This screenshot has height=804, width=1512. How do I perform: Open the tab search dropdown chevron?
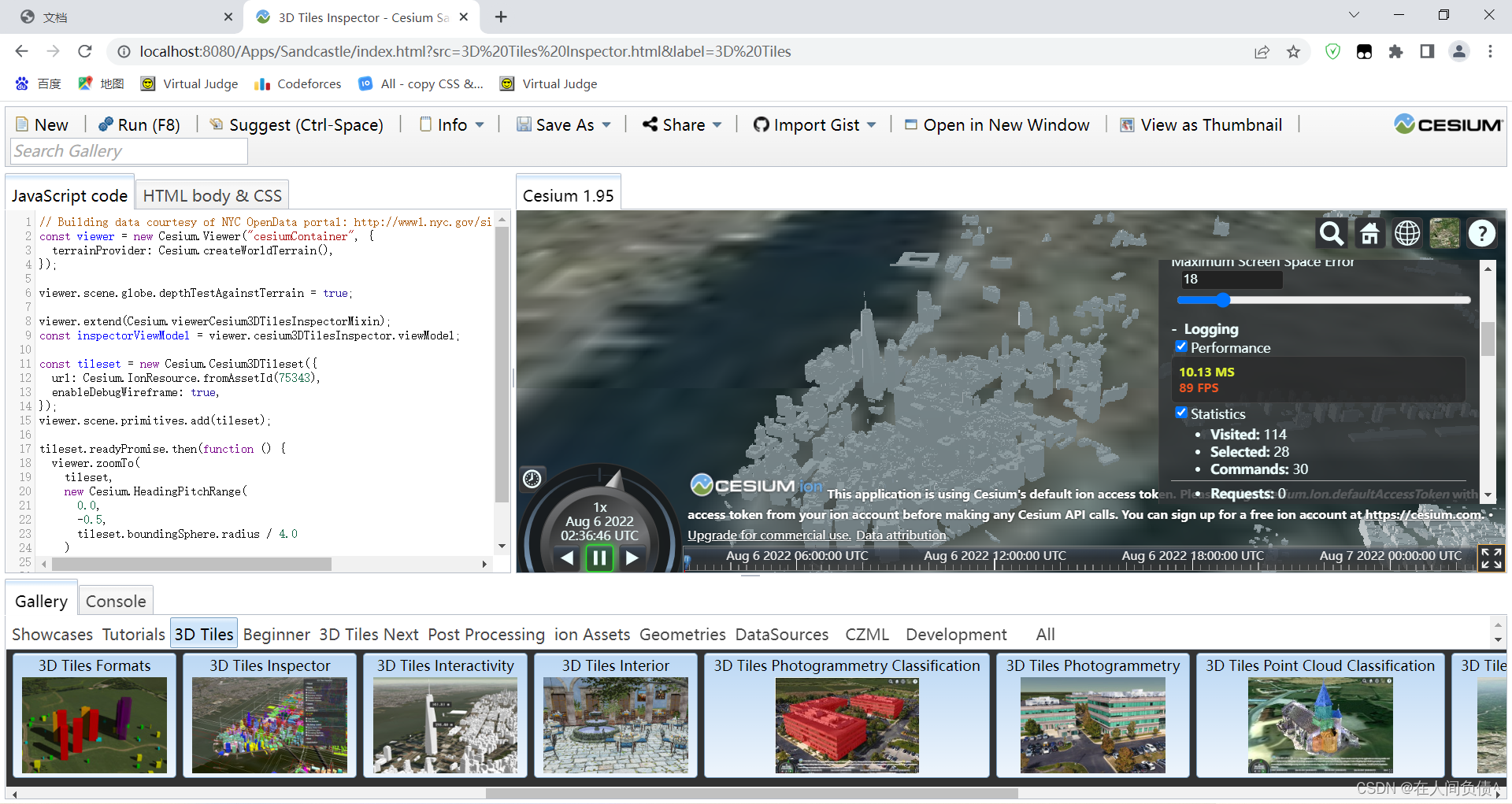[x=1354, y=15]
